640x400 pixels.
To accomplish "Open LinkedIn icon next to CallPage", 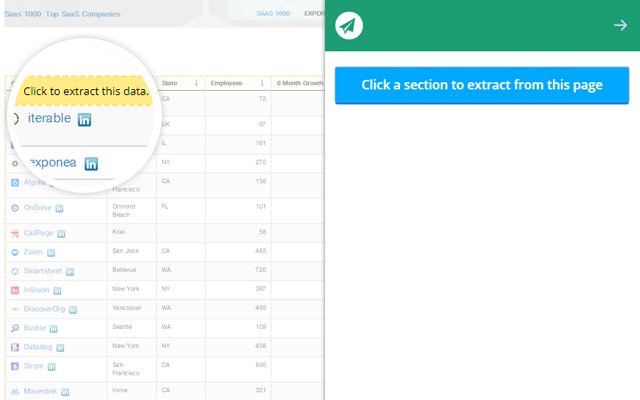I will (61, 234).
